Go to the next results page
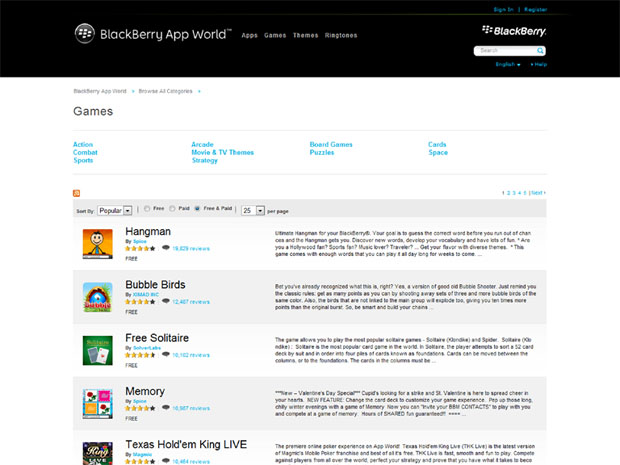Image resolution: width=620 pixels, height=465 pixels. click(x=538, y=193)
